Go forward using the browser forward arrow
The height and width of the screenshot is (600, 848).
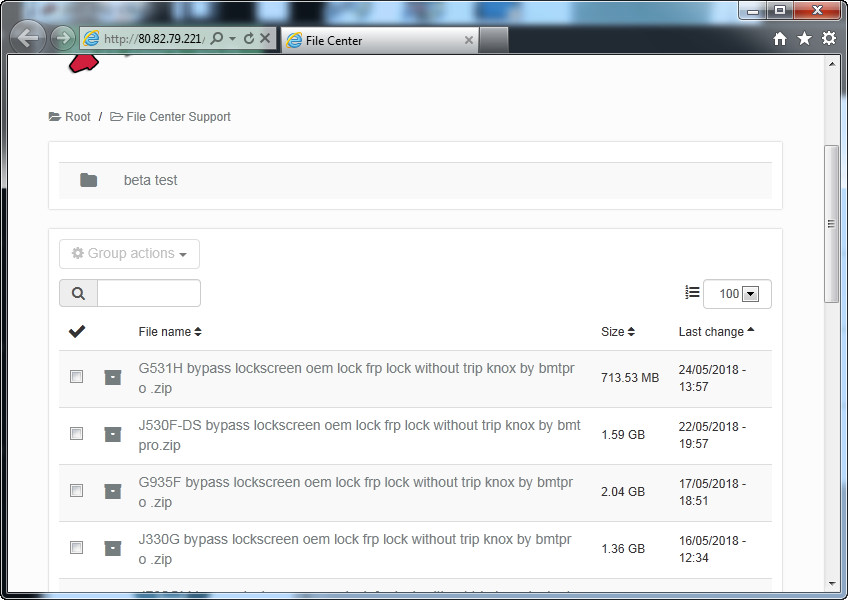pyautogui.click(x=63, y=38)
